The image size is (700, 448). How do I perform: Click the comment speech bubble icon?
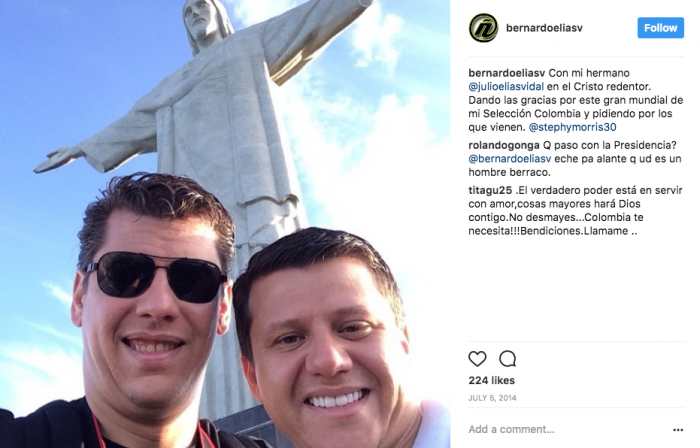pyautogui.click(x=508, y=359)
